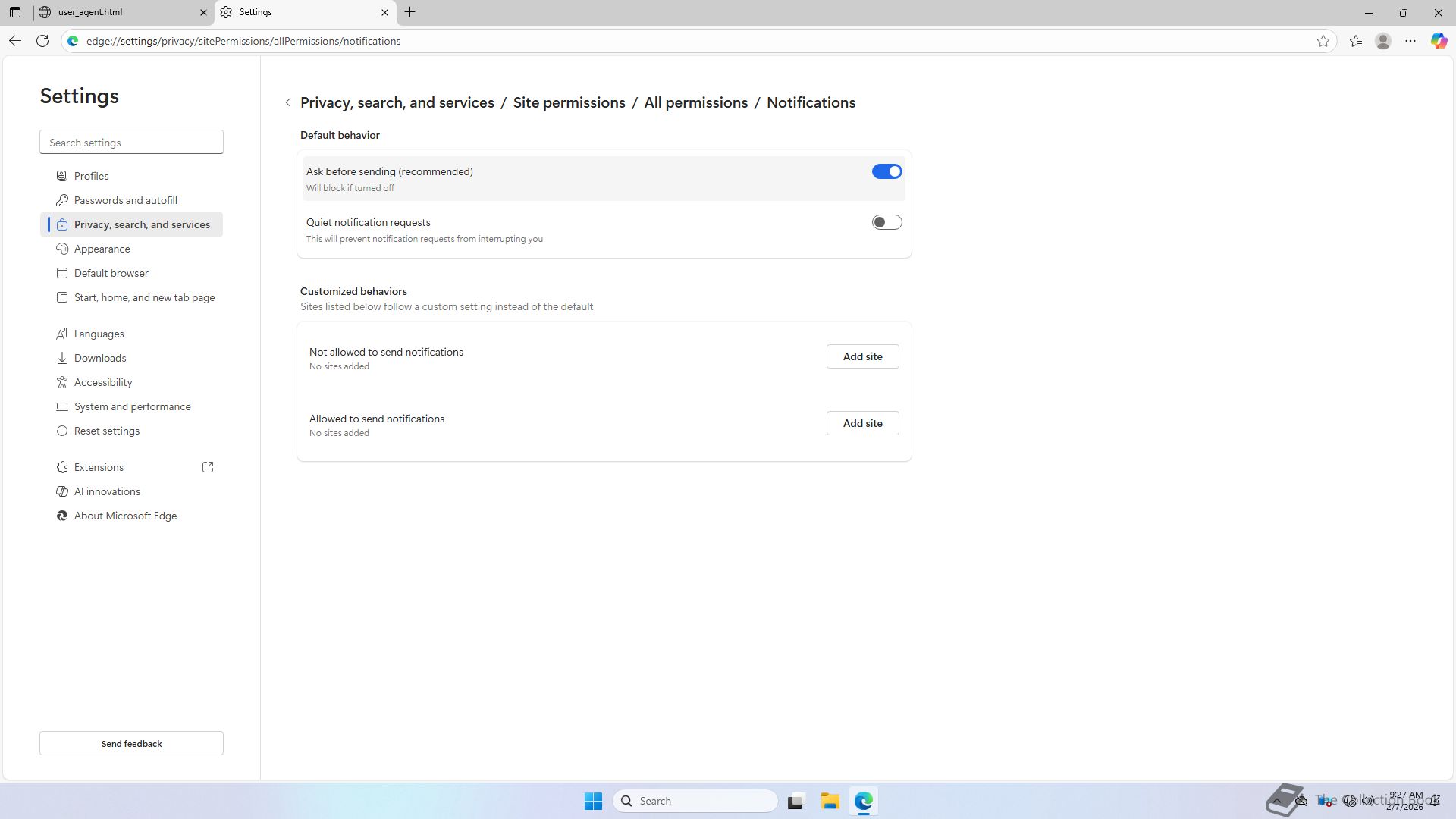The width and height of the screenshot is (1456, 819).
Task: Click Site permissions breadcrumb link
Action: [x=569, y=102]
